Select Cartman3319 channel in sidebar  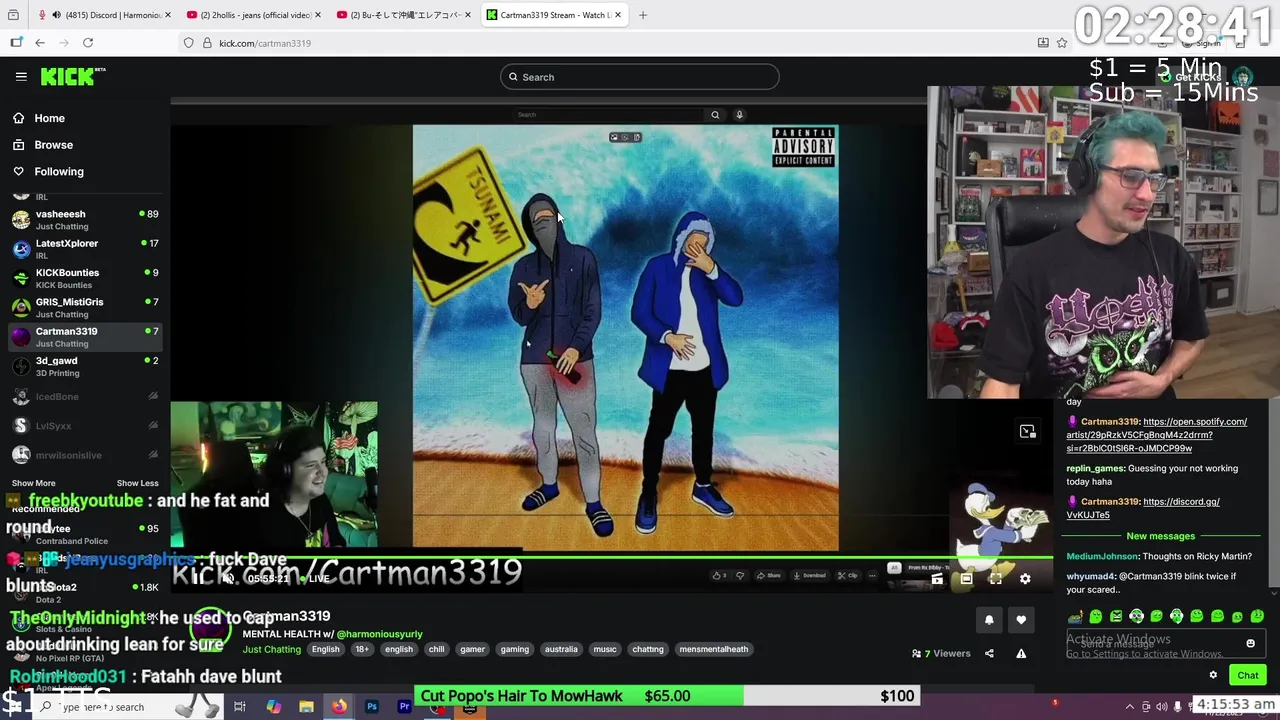(84, 337)
